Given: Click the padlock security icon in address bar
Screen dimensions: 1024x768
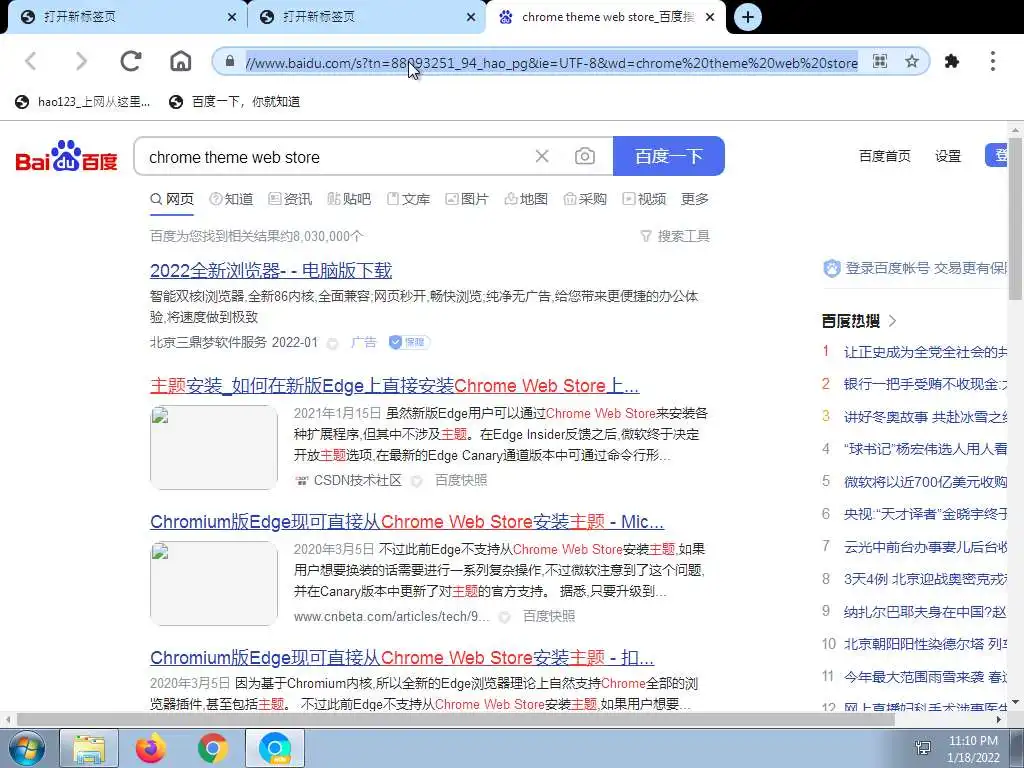Looking at the screenshot, I should (x=229, y=61).
